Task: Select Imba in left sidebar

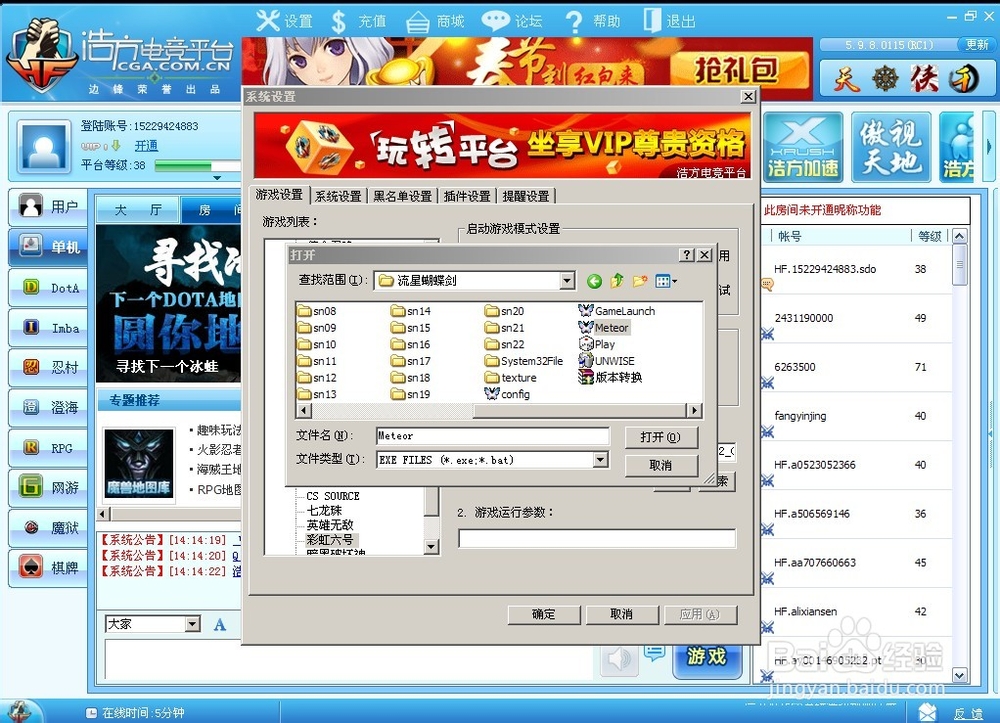Action: (x=48, y=328)
